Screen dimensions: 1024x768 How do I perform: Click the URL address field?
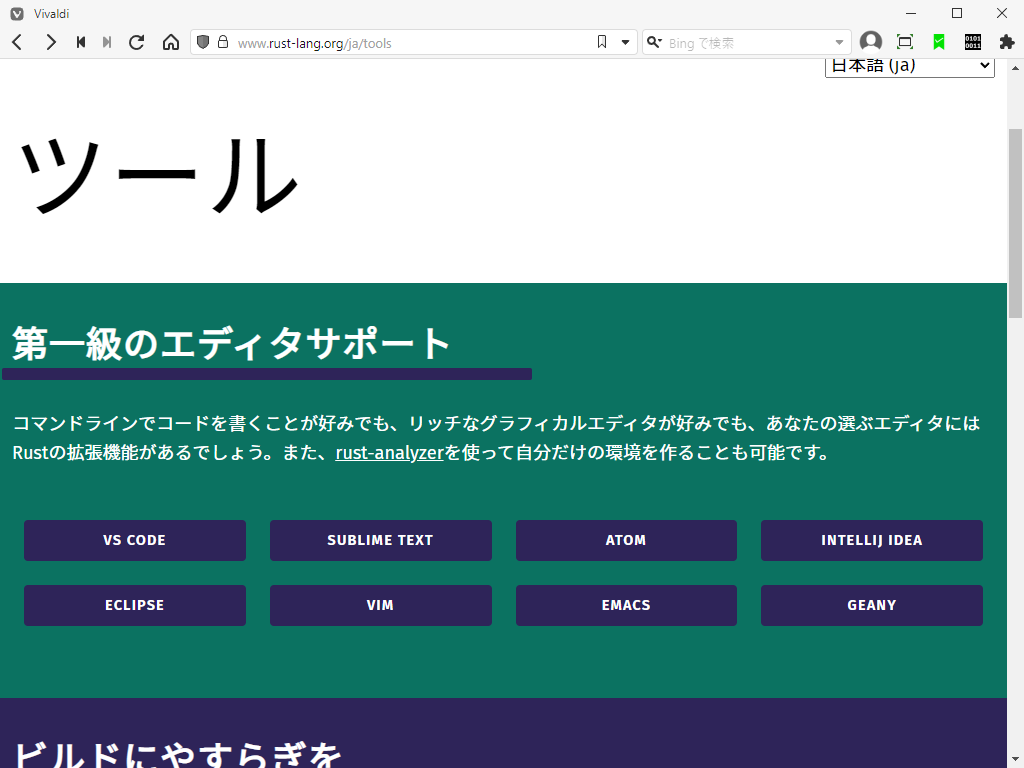point(415,43)
